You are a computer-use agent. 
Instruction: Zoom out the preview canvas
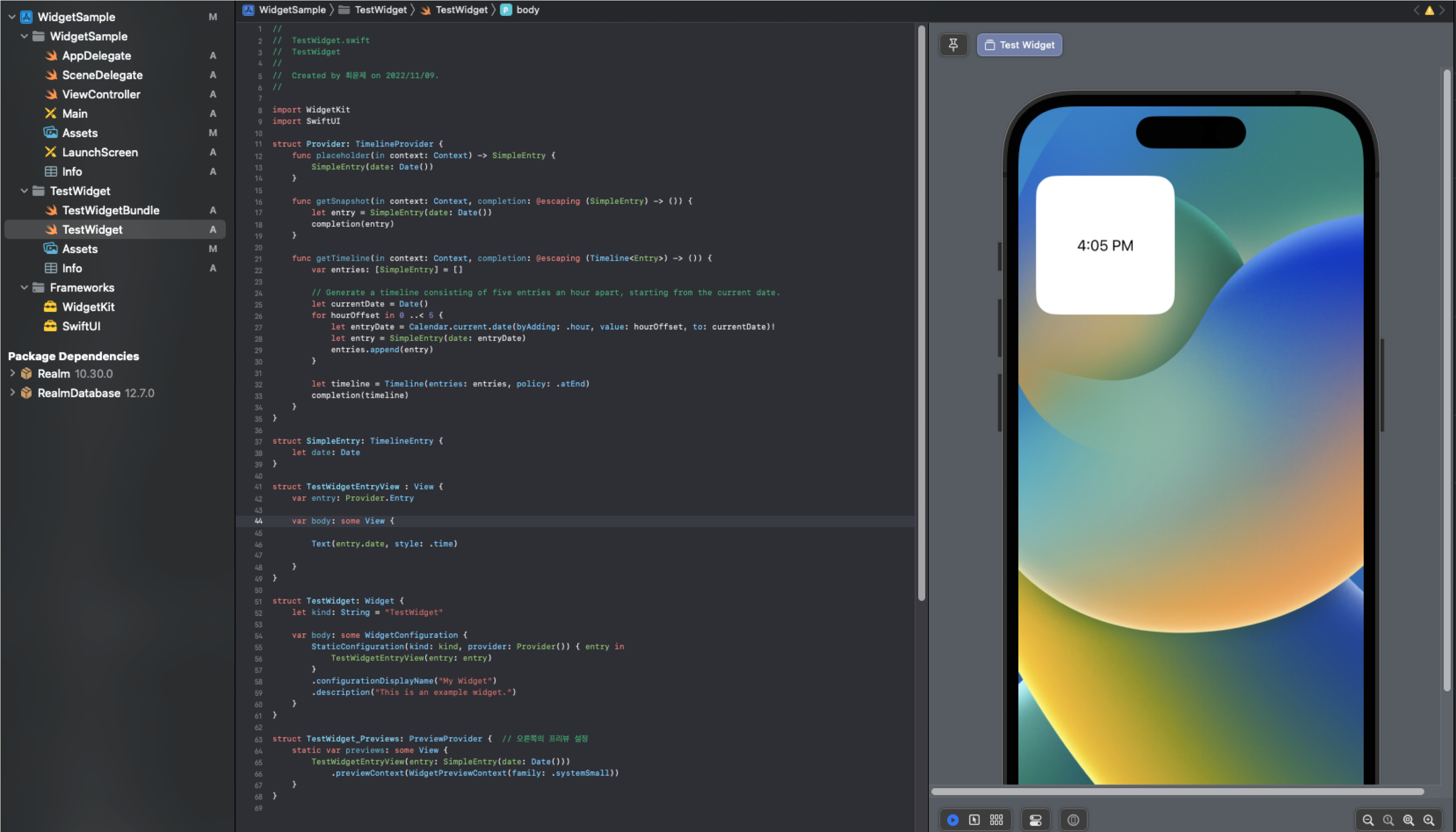point(1368,820)
